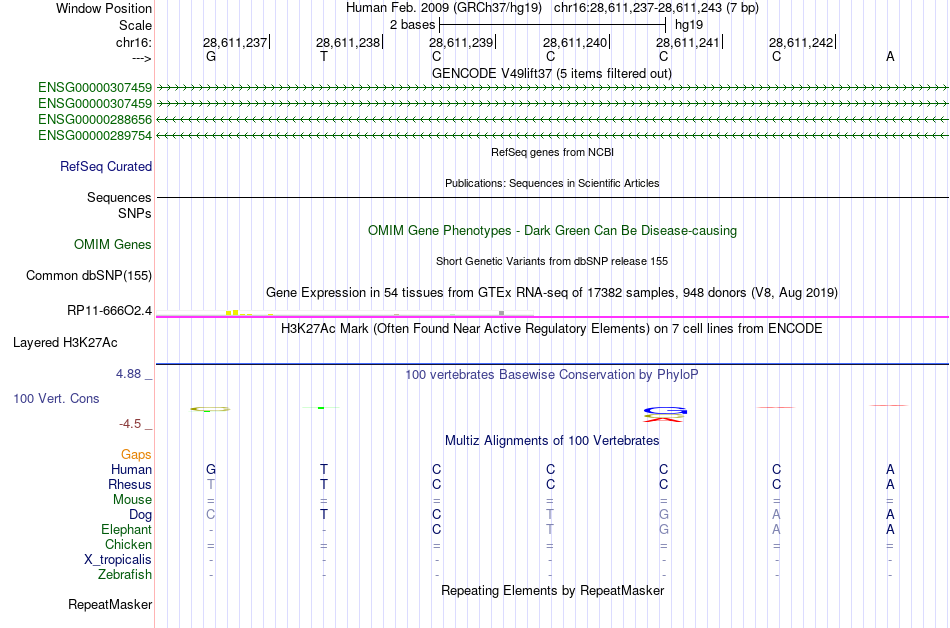950x628 pixels.
Task: Open the 100 Vert. Cons track label
Action: tap(56, 398)
